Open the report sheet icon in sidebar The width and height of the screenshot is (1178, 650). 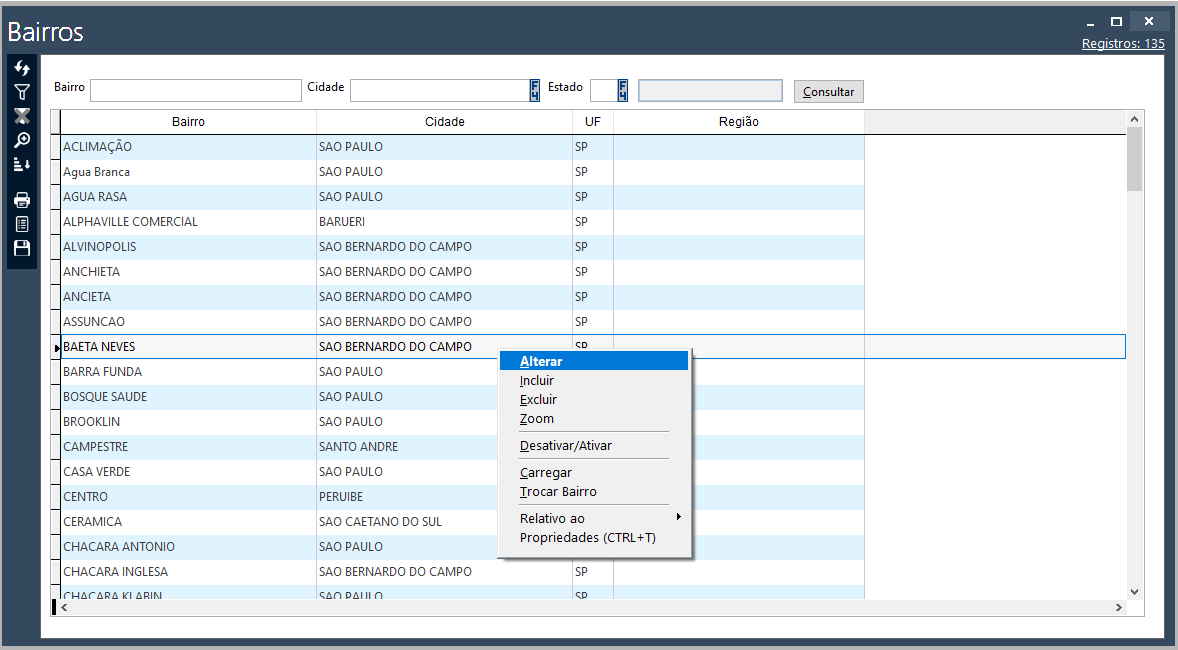[22, 224]
